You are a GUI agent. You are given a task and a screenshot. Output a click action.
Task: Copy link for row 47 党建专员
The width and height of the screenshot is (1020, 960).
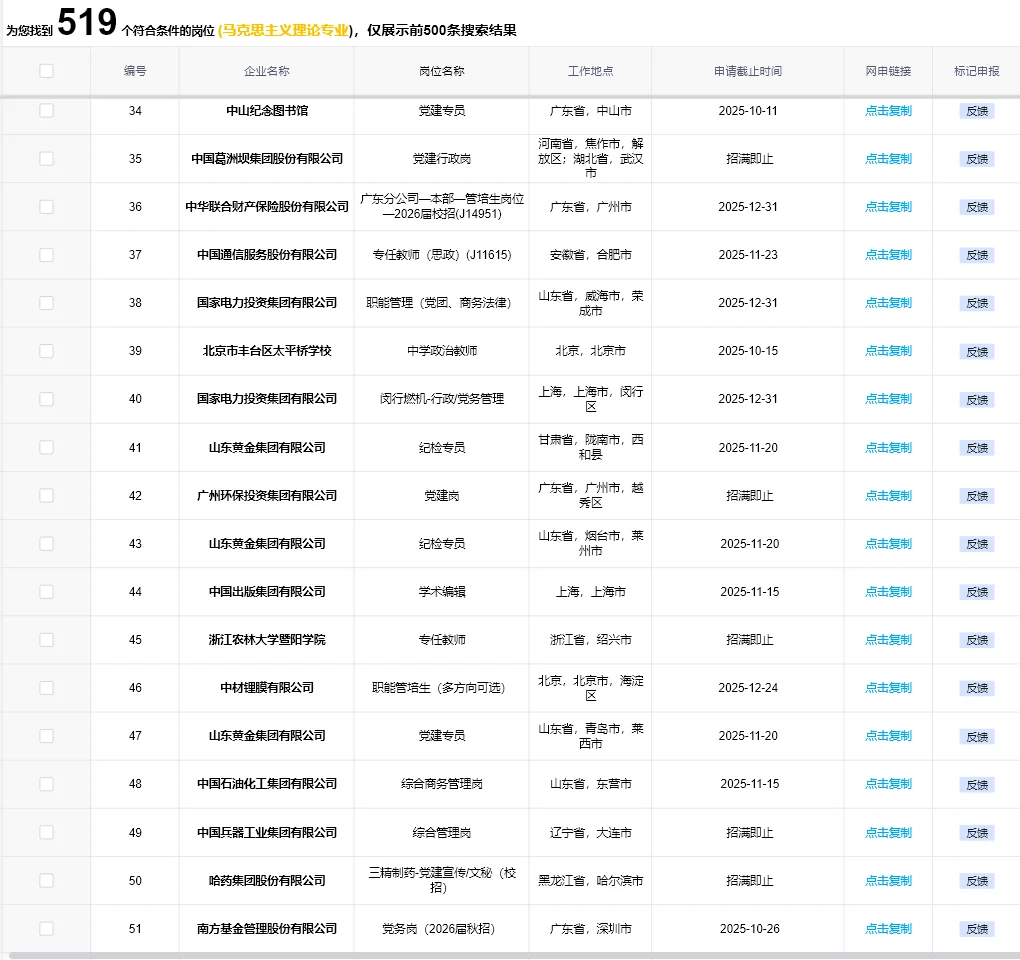click(x=888, y=736)
